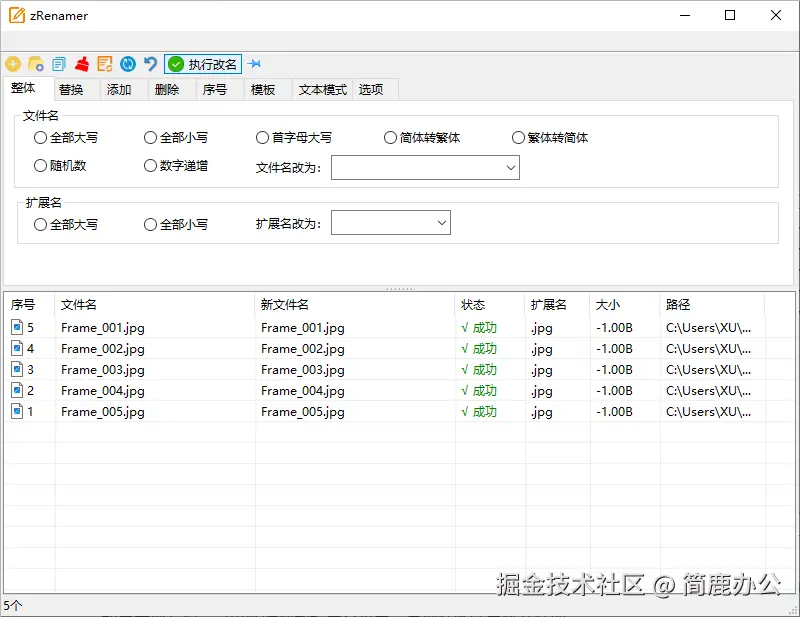Image resolution: width=800 pixels, height=617 pixels.
Task: Click file icon of row Frame_003.jpg
Action: [x=17, y=369]
